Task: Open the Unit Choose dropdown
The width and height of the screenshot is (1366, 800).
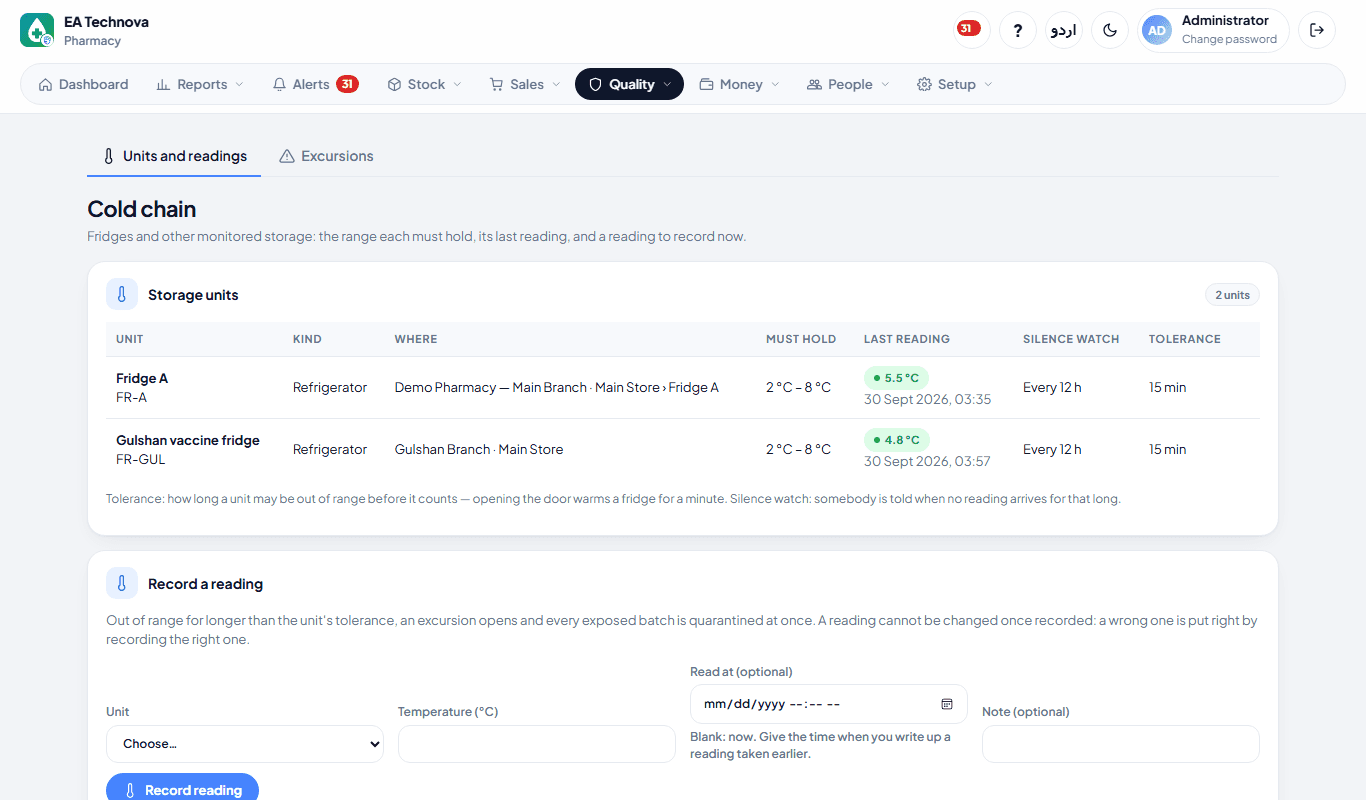Action: [x=245, y=744]
